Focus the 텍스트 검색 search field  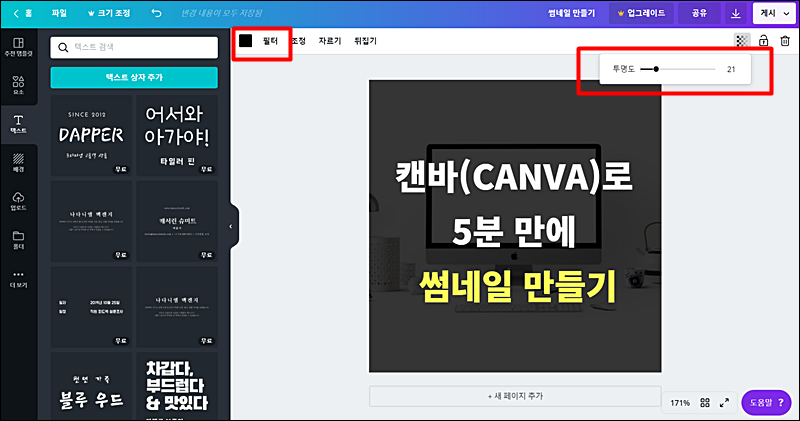pyautogui.click(x=134, y=47)
